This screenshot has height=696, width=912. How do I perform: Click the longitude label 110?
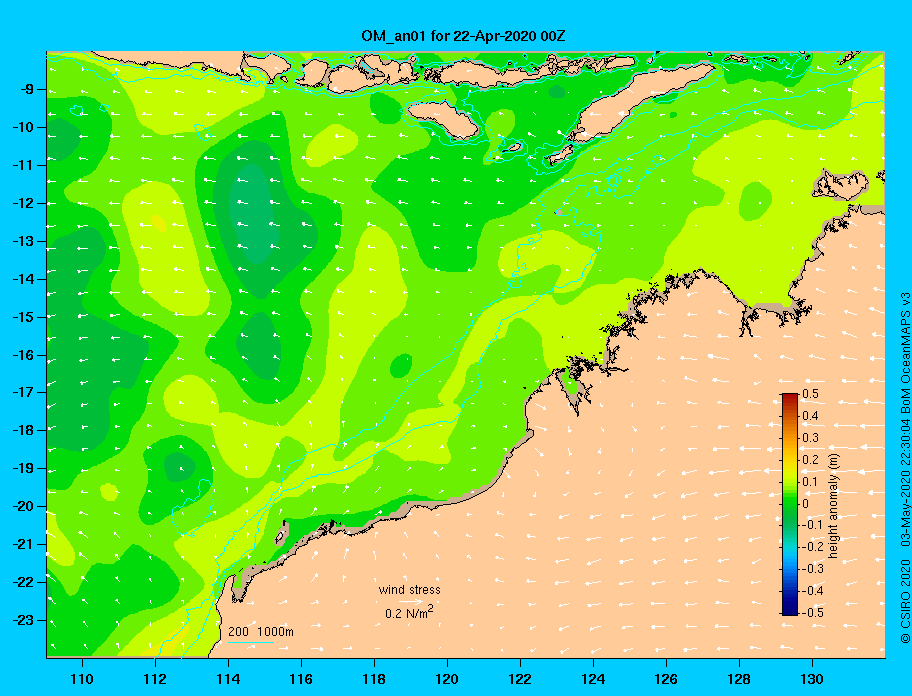(83, 679)
